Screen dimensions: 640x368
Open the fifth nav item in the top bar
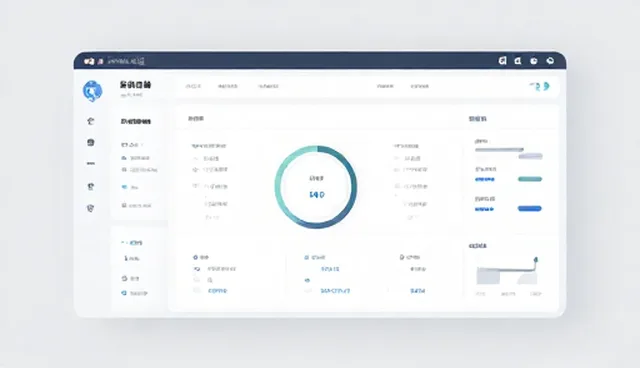(420, 86)
